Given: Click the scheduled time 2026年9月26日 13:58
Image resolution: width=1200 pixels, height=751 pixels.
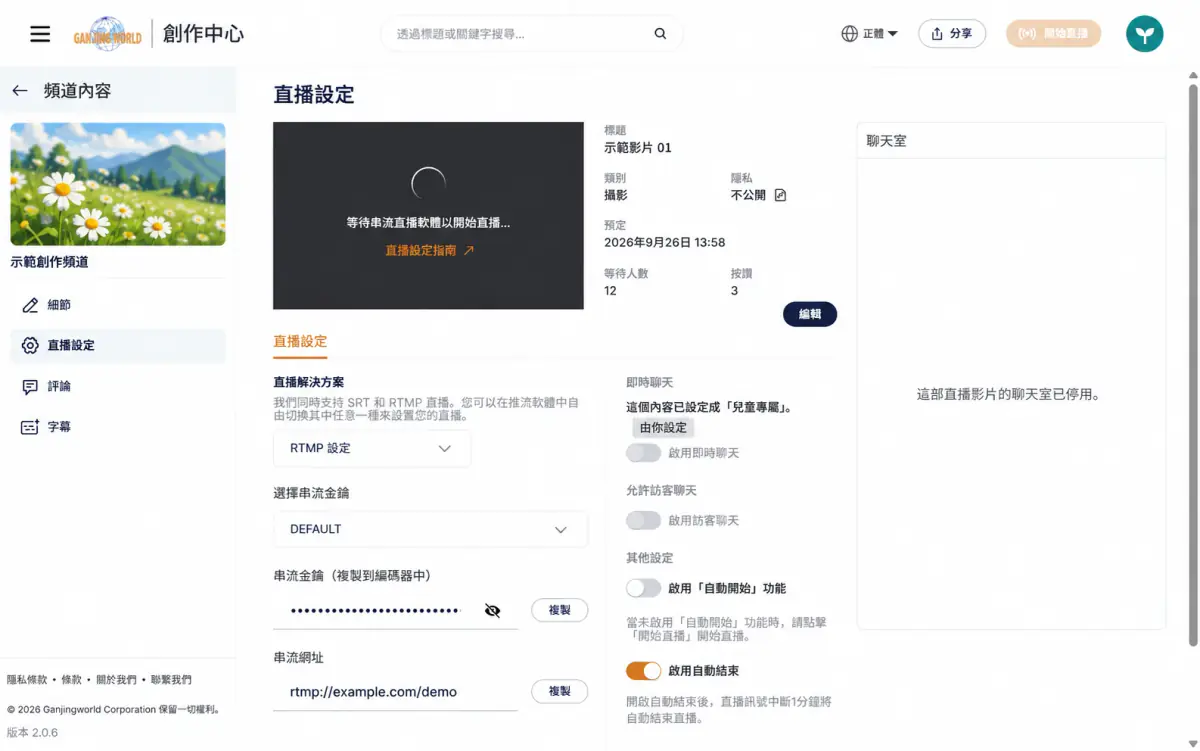Looking at the screenshot, I should pos(665,243).
